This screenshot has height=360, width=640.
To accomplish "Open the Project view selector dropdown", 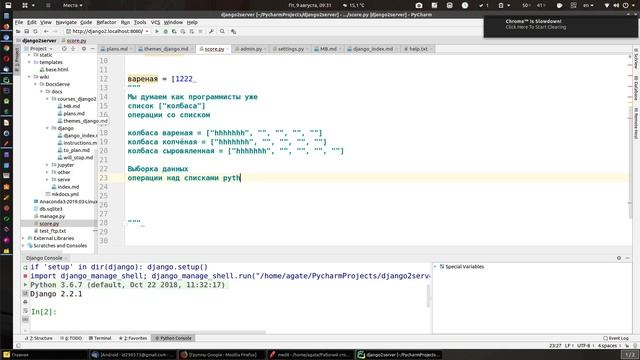I will coord(41,49).
